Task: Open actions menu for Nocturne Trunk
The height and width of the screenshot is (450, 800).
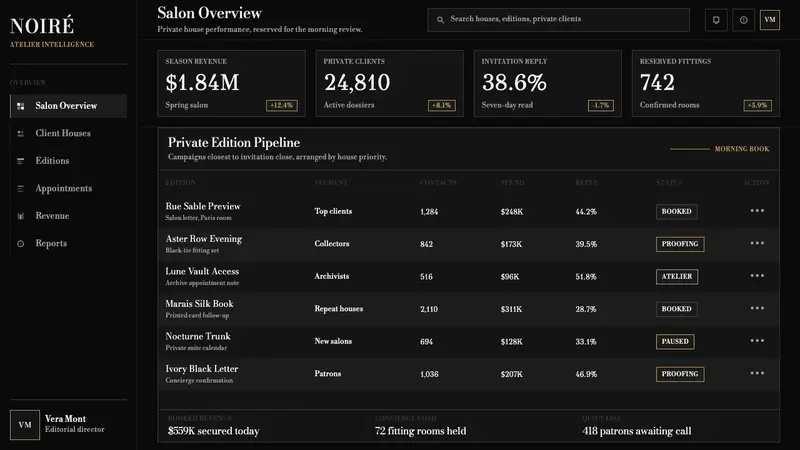Action: (757, 341)
